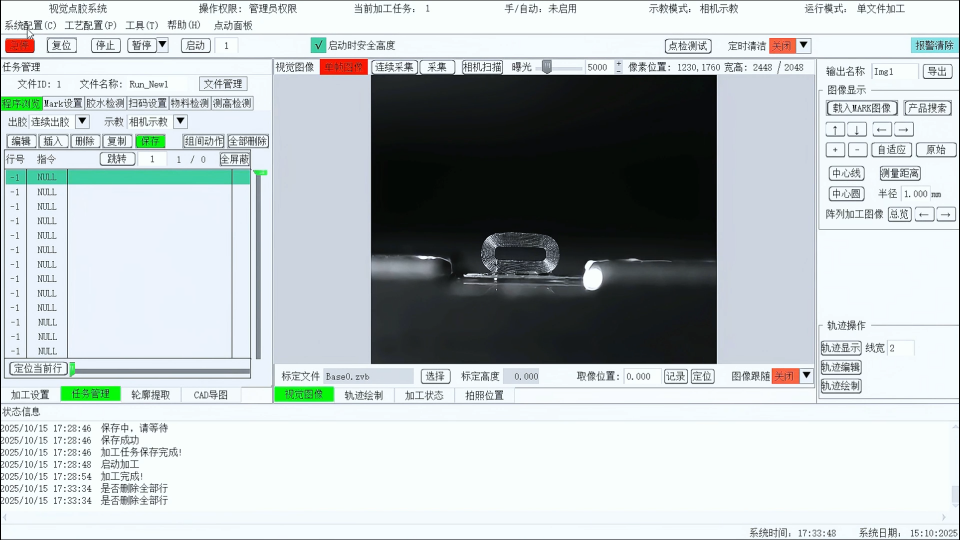Open the 图像跟随 dropdown arrow
Viewport: 960px width, 540px height.
click(806, 376)
